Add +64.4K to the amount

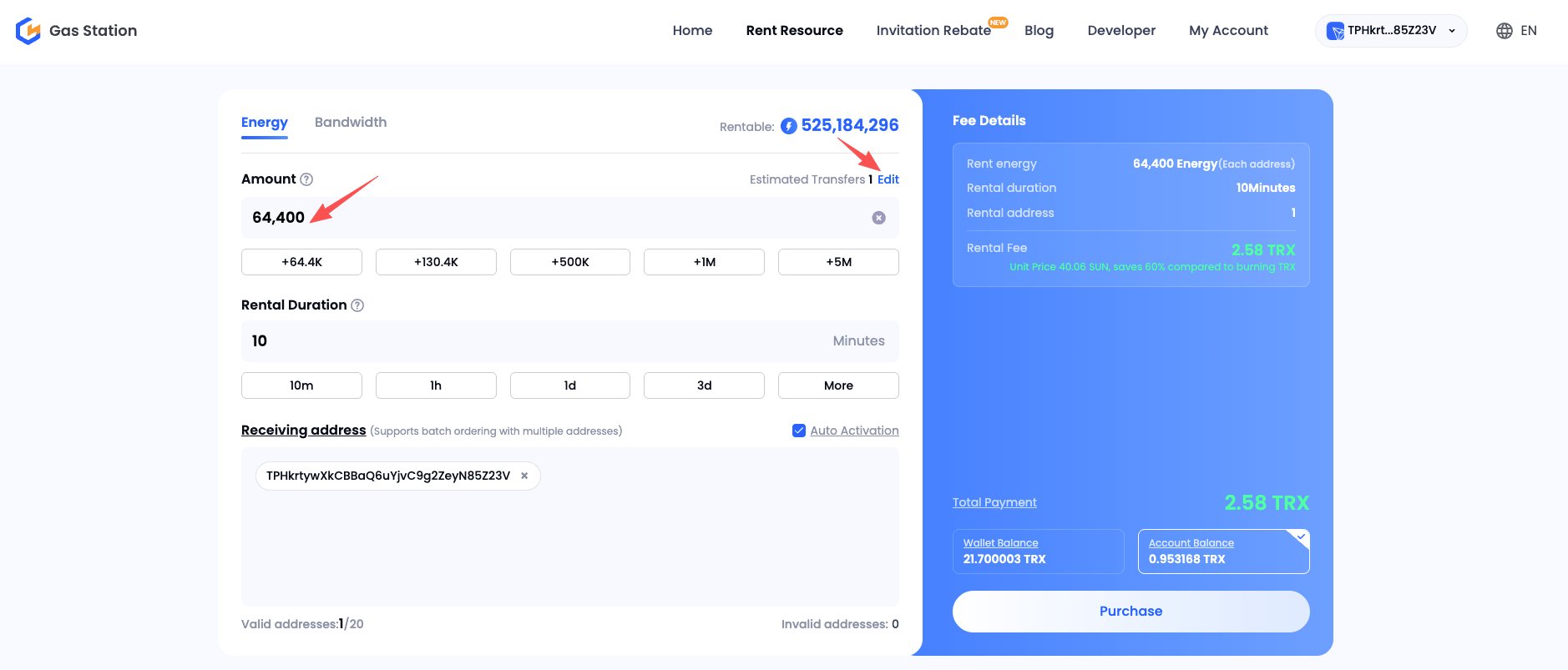pos(301,262)
